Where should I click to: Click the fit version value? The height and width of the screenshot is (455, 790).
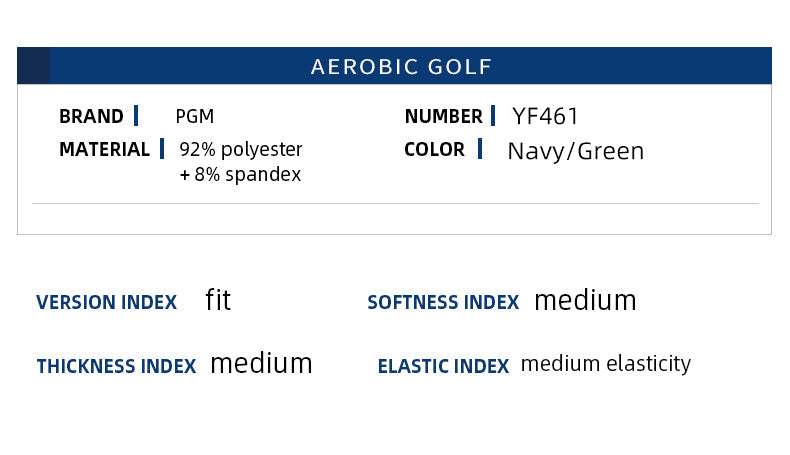[x=218, y=300]
